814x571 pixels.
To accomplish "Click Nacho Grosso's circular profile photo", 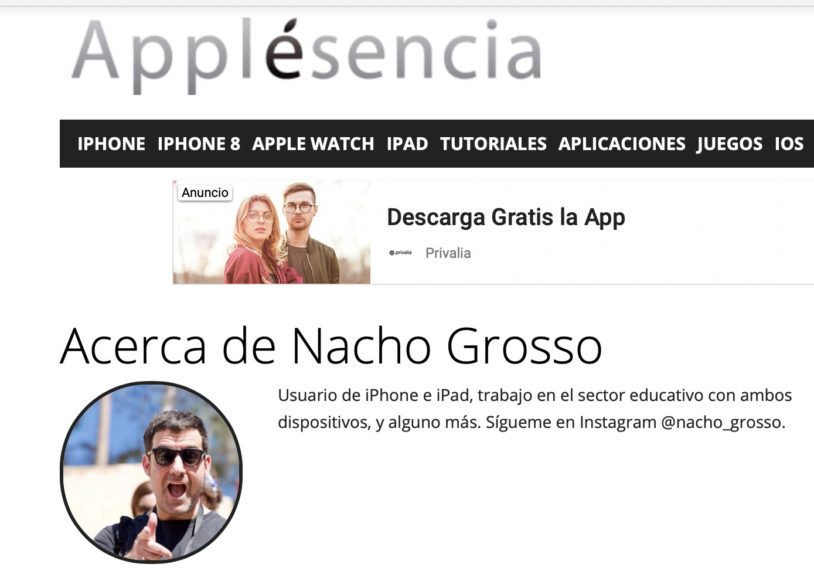I will tap(151, 472).
